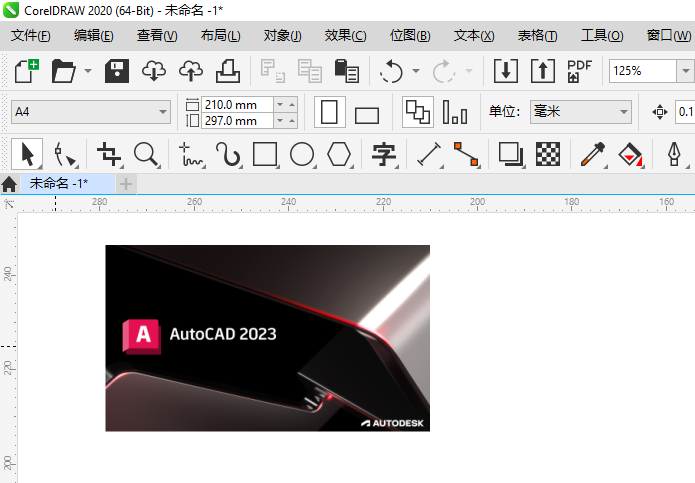
Task: Open the 编辑(E) menu
Action: 94,35
